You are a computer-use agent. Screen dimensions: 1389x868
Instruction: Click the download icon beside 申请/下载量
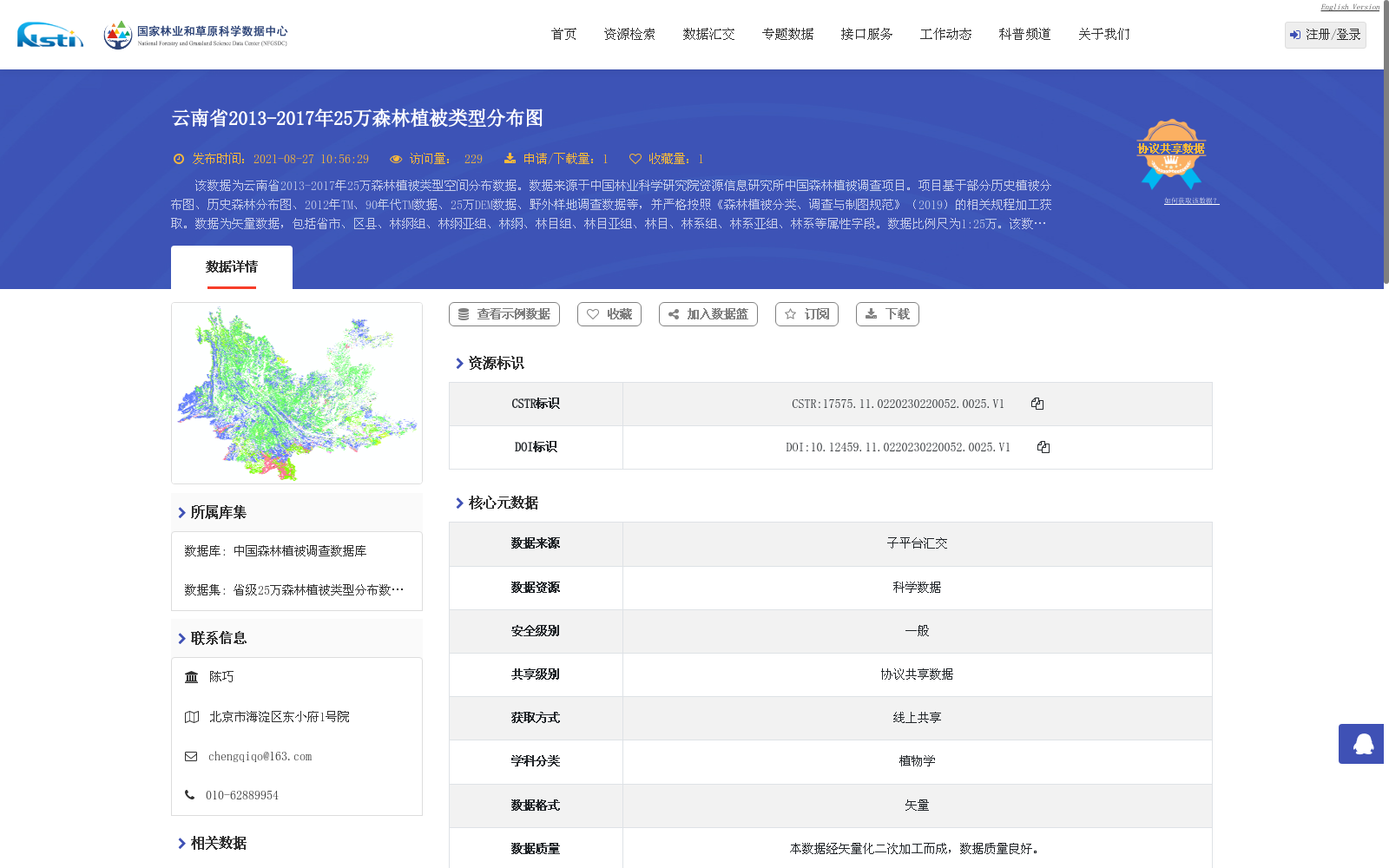(510, 158)
